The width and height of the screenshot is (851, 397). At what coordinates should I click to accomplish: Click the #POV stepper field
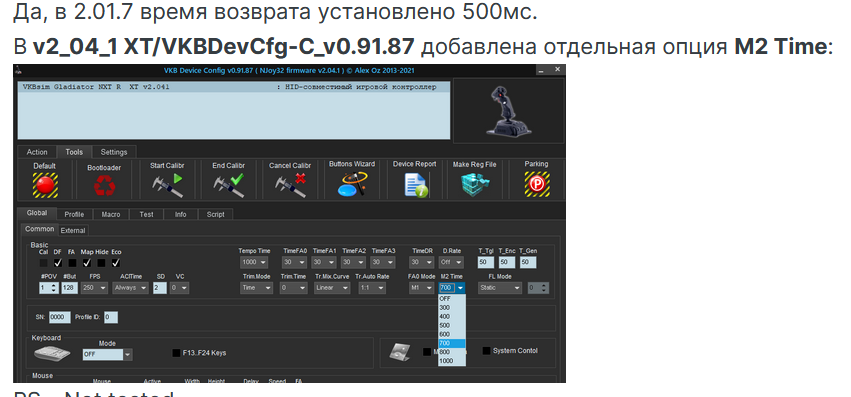click(49, 288)
